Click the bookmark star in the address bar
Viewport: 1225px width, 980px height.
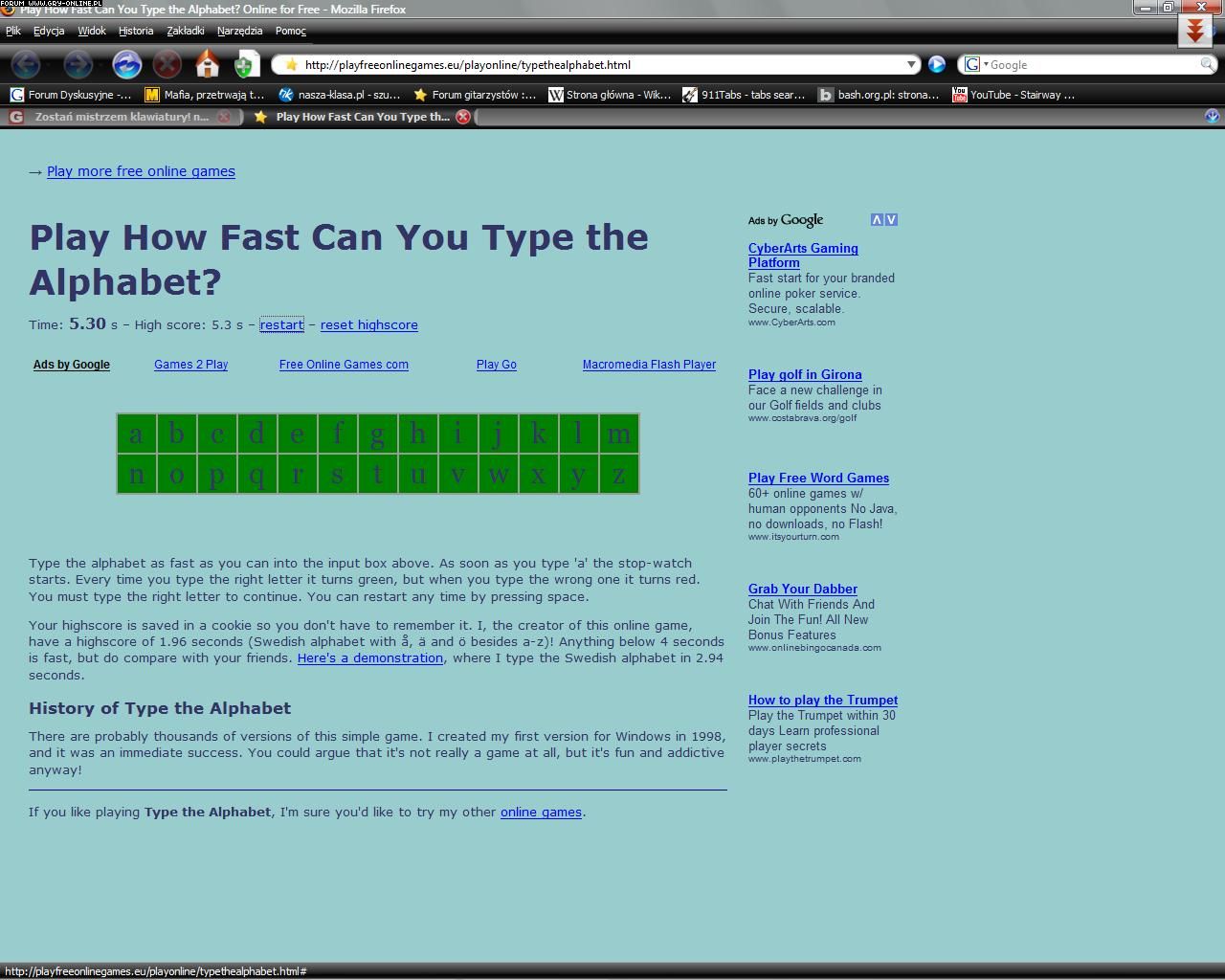click(291, 65)
